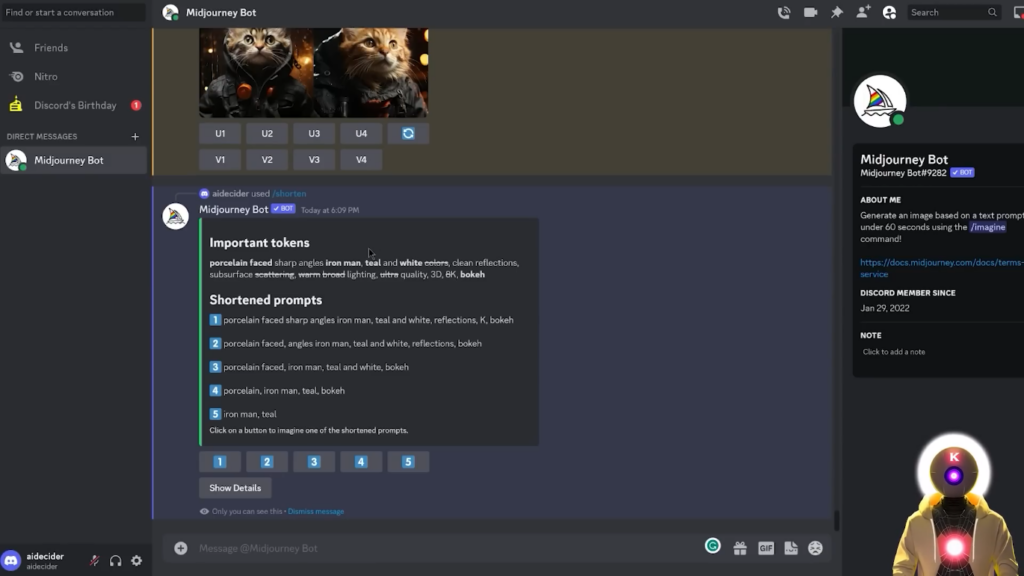Screen dimensions: 1024x576
Task: Open the GIF picker
Action: point(765,548)
